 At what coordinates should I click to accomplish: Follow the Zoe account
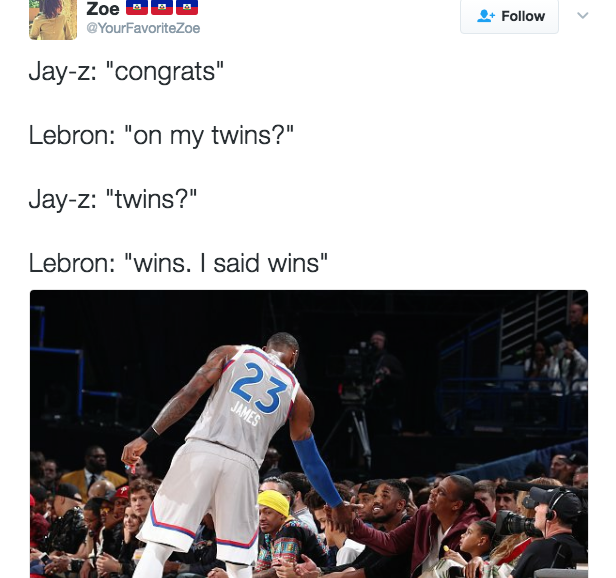(510, 16)
